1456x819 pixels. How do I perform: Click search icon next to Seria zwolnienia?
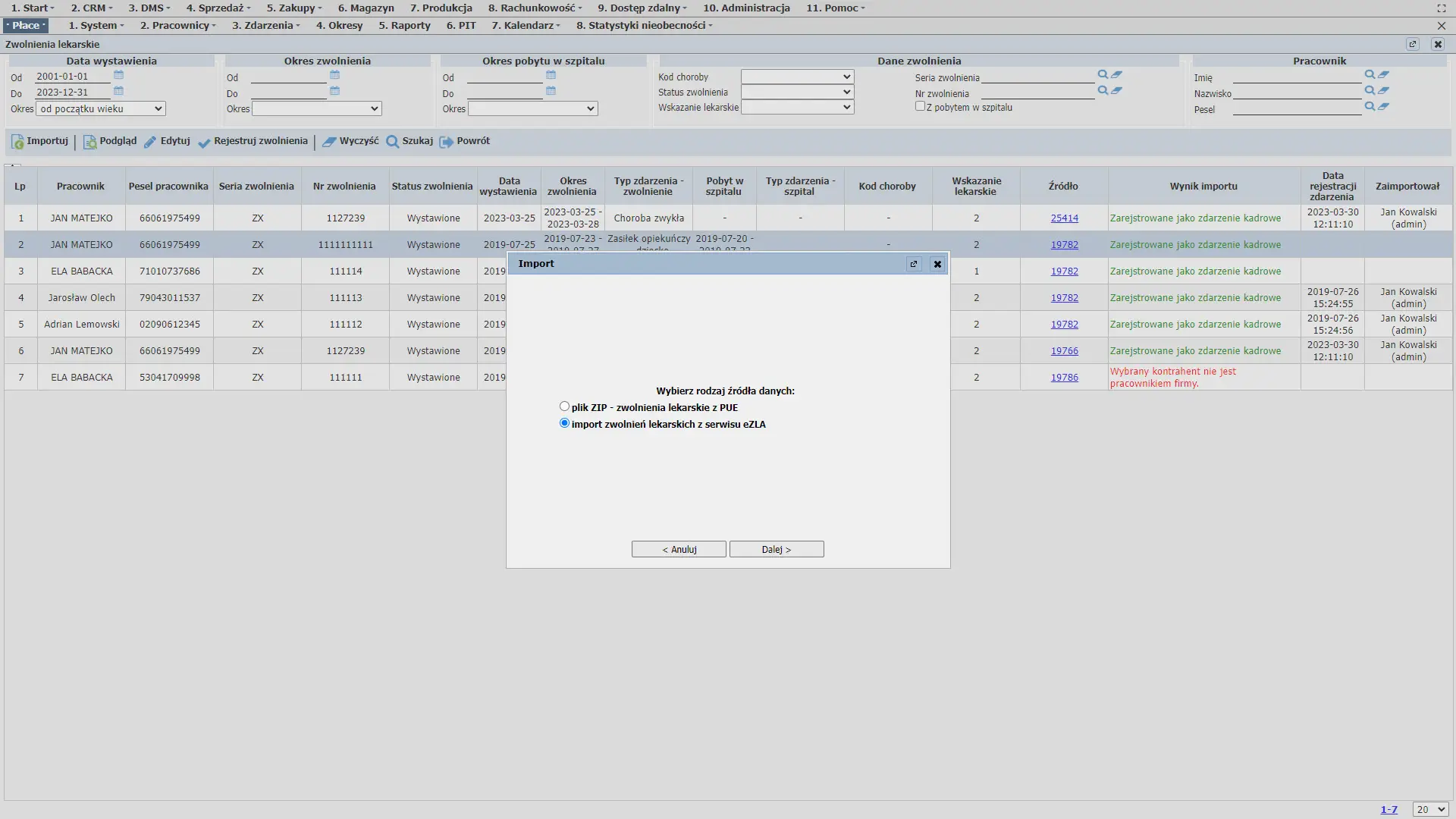[1103, 74]
